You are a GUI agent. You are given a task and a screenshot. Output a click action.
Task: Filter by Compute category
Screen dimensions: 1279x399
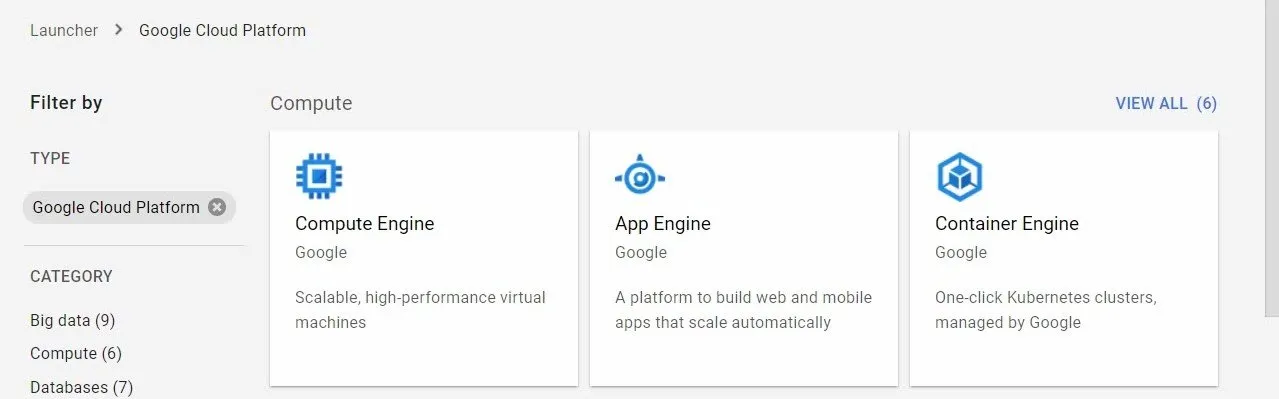pos(76,353)
